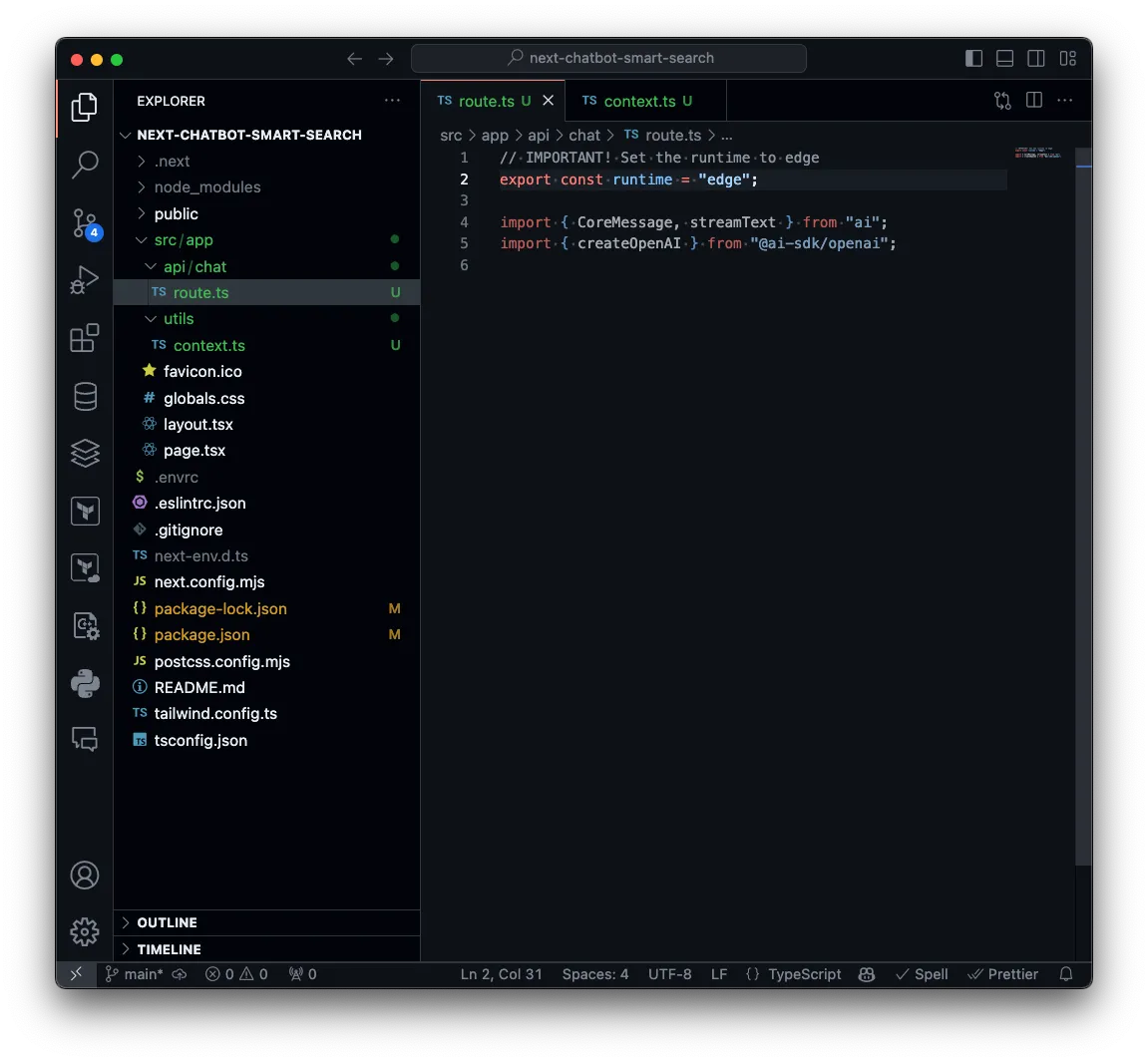Open the Accounts icon
Screen dimensions: 1148x1062
coord(85,875)
